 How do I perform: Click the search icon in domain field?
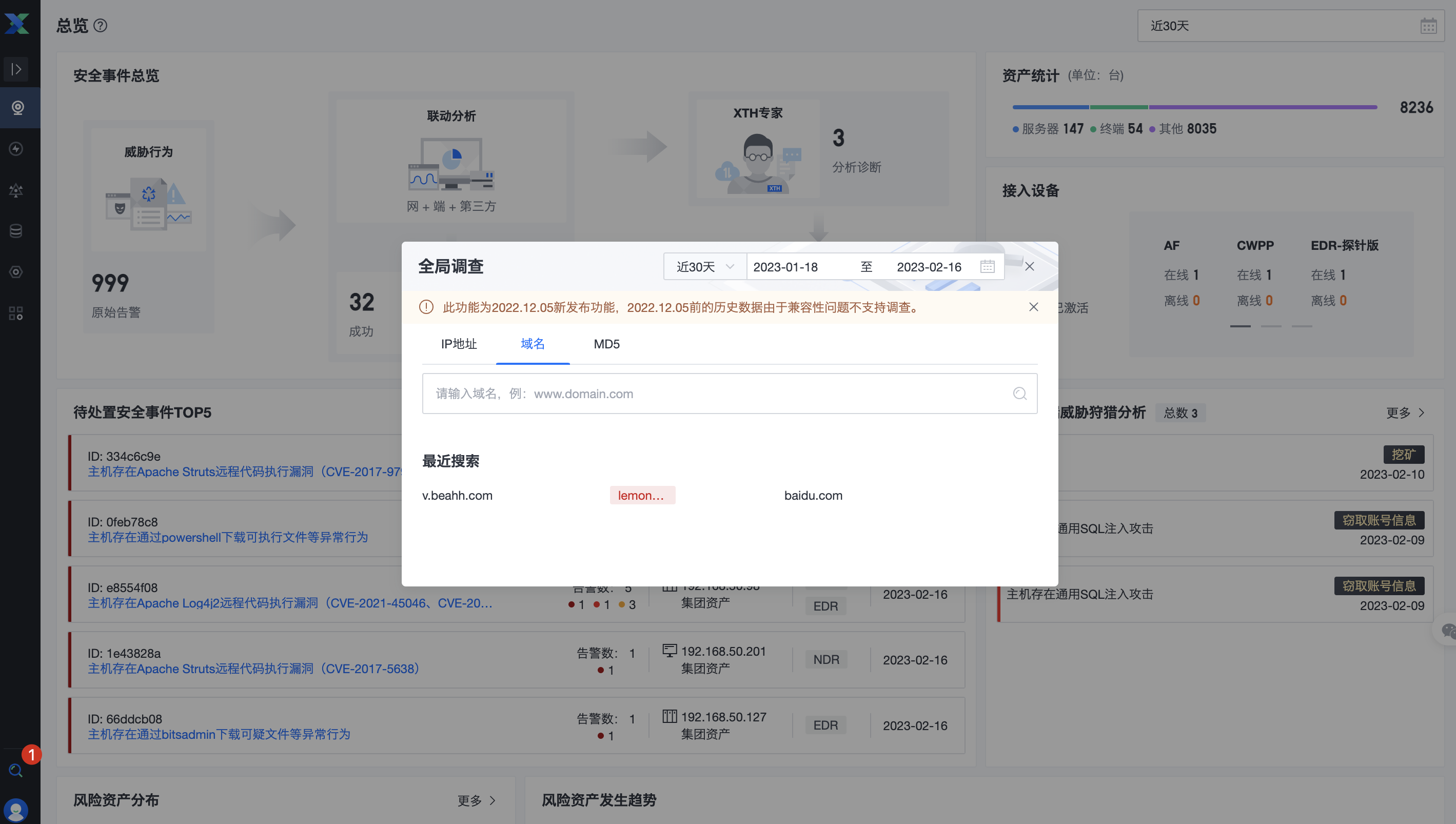click(x=1019, y=394)
